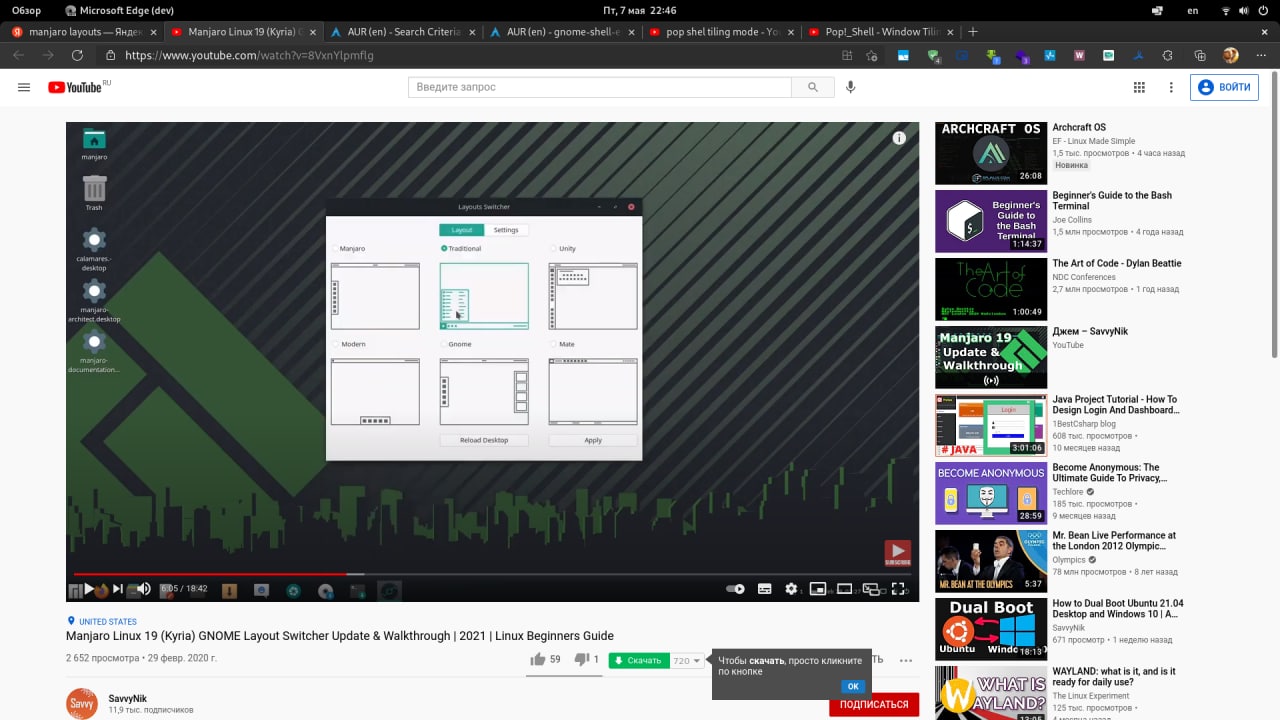The height and width of the screenshot is (720, 1280).
Task: Play the video
Action: click(88, 589)
